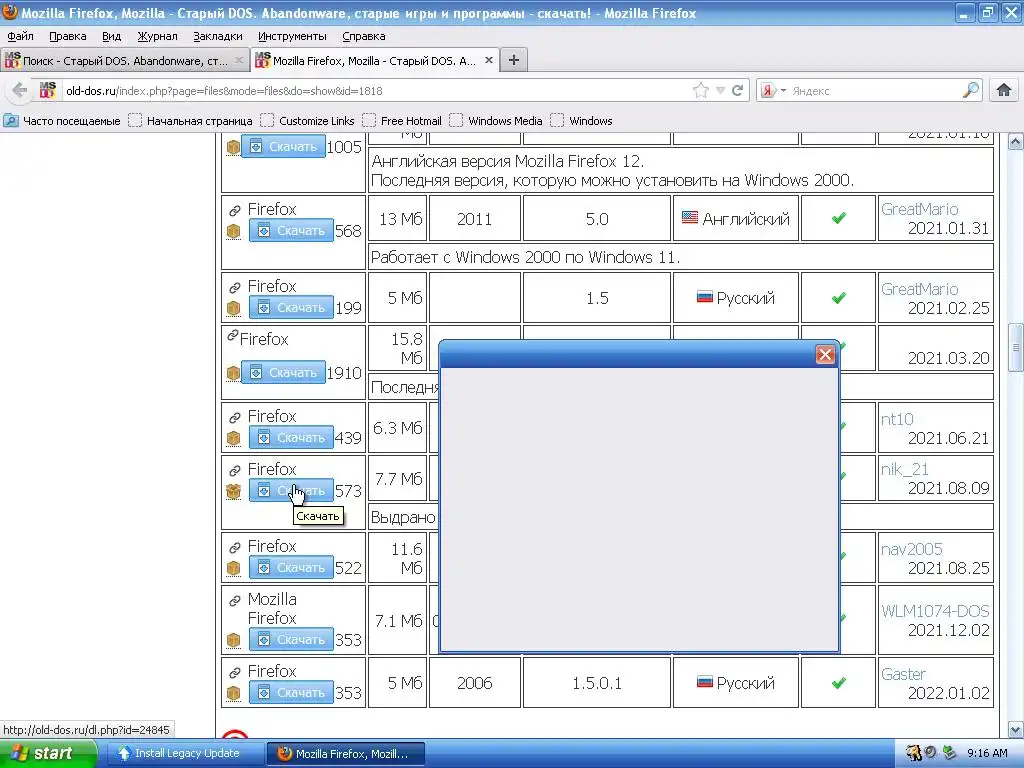1024x768 pixels.
Task: Click Скачать for Firefox 1.5 (199)
Action: 291,308
